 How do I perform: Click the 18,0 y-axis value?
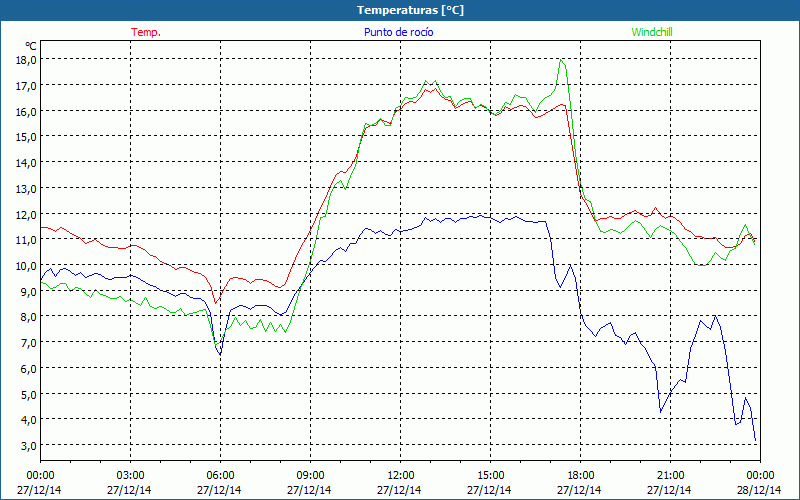coord(27,60)
